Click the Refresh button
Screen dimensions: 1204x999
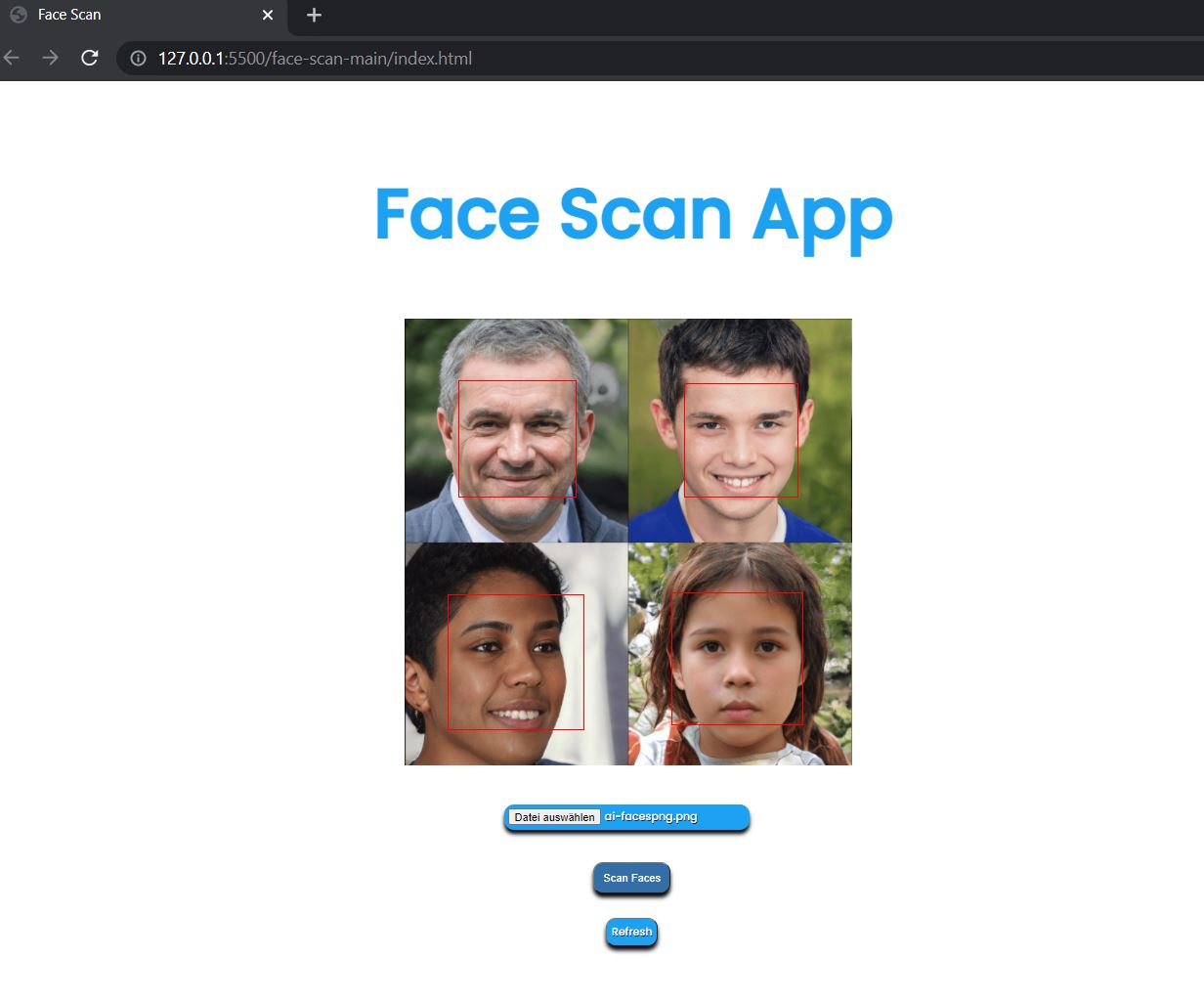630,932
